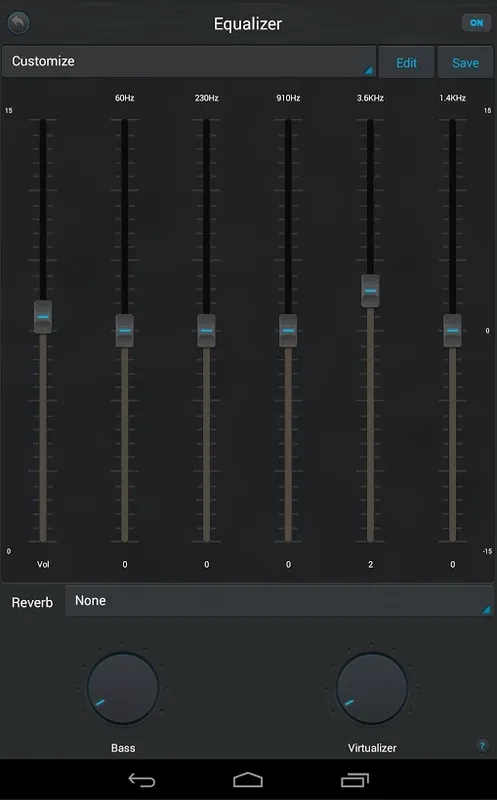The height and width of the screenshot is (800, 497).
Task: Expand the Reverb None dropdown
Action: [x=279, y=601]
